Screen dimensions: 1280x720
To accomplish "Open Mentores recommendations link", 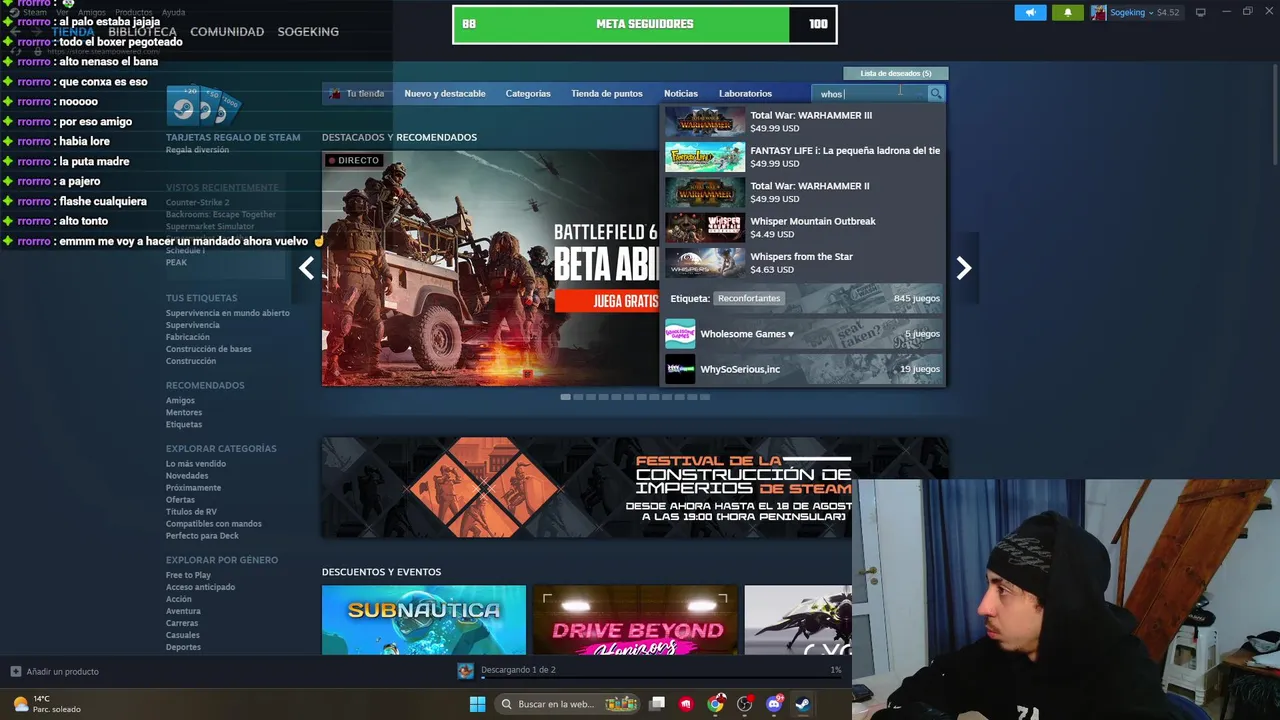I will point(184,413).
